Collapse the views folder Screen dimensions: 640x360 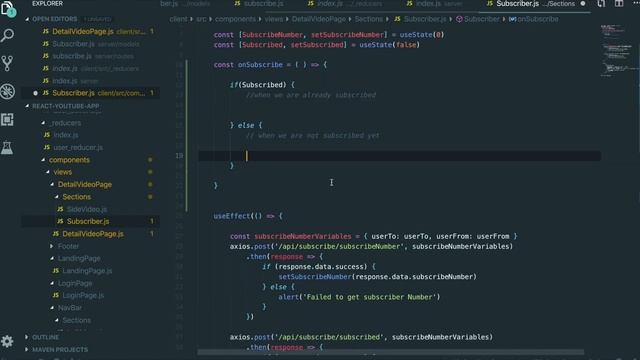48,172
